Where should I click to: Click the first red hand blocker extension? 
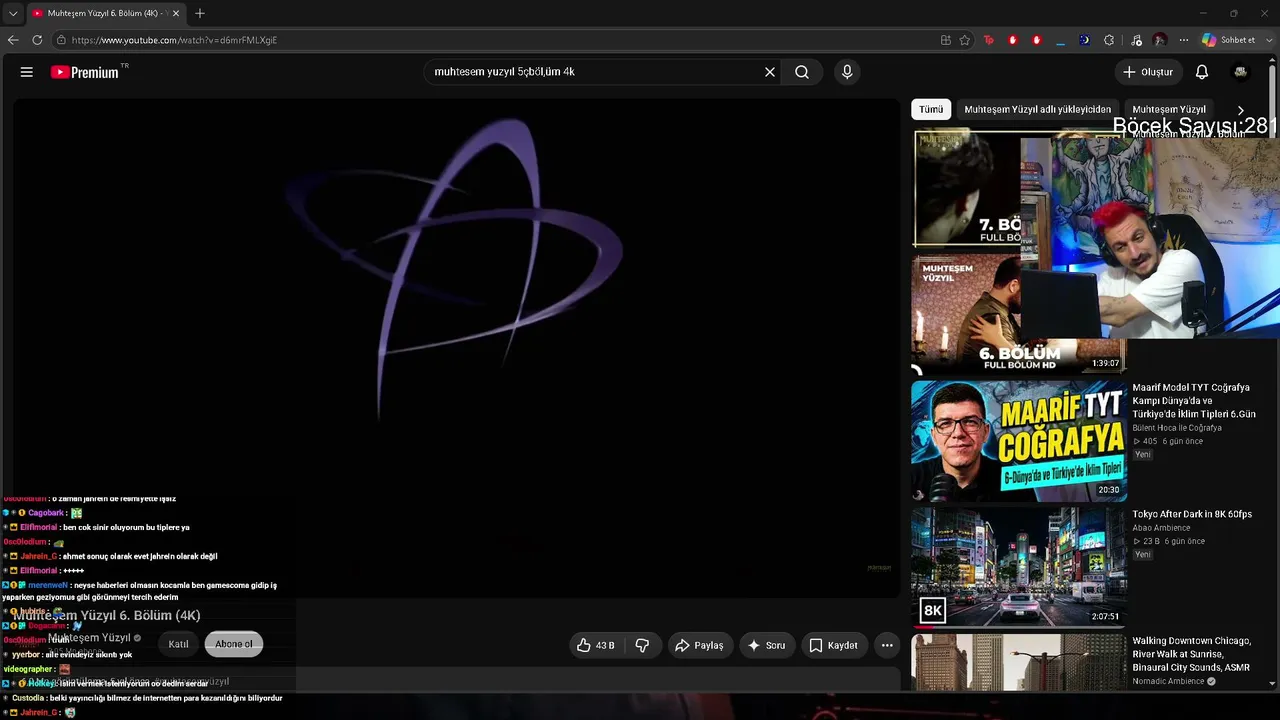tap(1013, 40)
